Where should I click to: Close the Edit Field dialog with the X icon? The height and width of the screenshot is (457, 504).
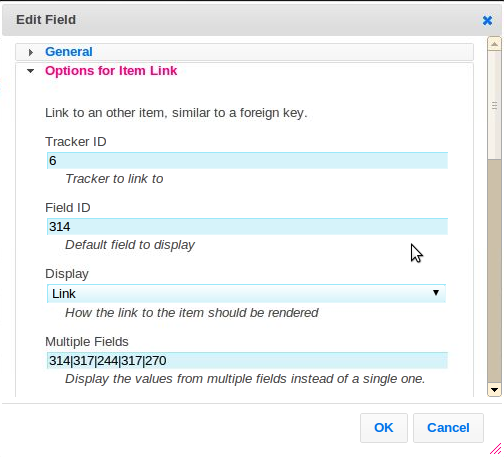[x=487, y=20]
